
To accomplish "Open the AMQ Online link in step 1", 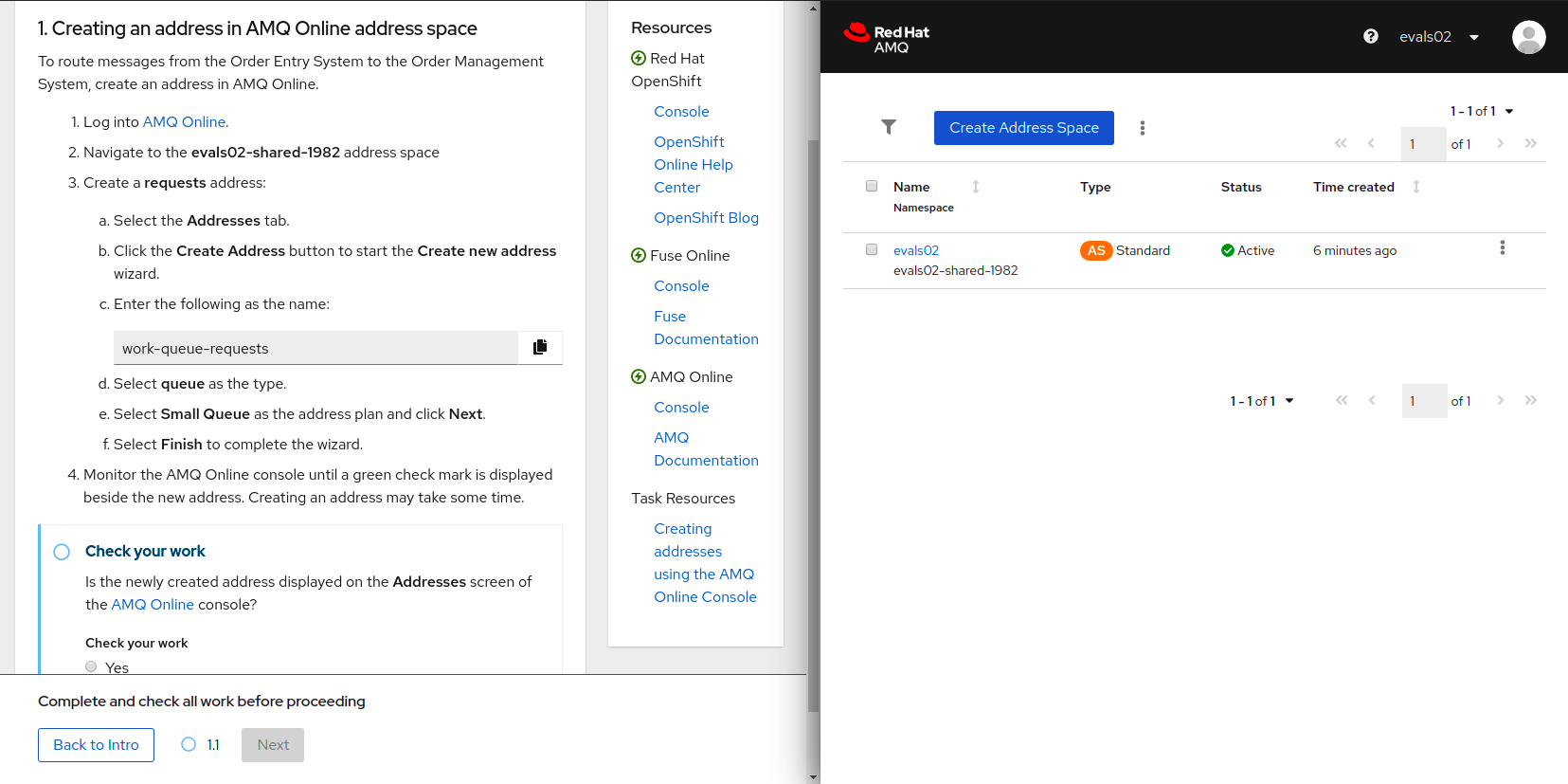I will (184, 121).
